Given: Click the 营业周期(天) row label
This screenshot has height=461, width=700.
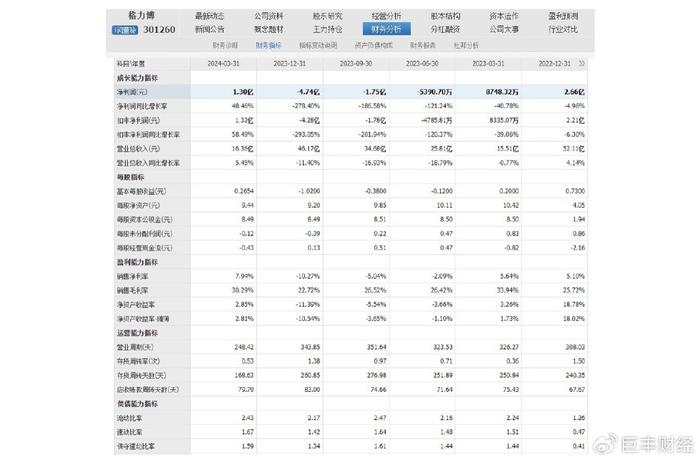Looking at the screenshot, I should click(x=135, y=347).
